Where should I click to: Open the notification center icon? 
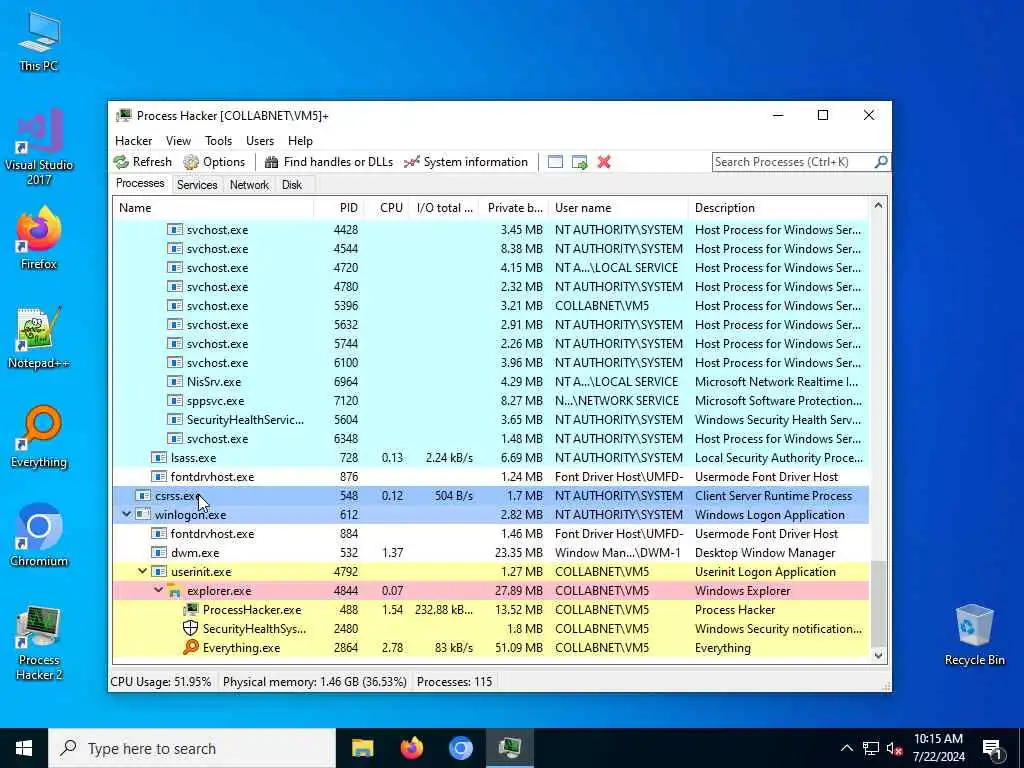(992, 750)
